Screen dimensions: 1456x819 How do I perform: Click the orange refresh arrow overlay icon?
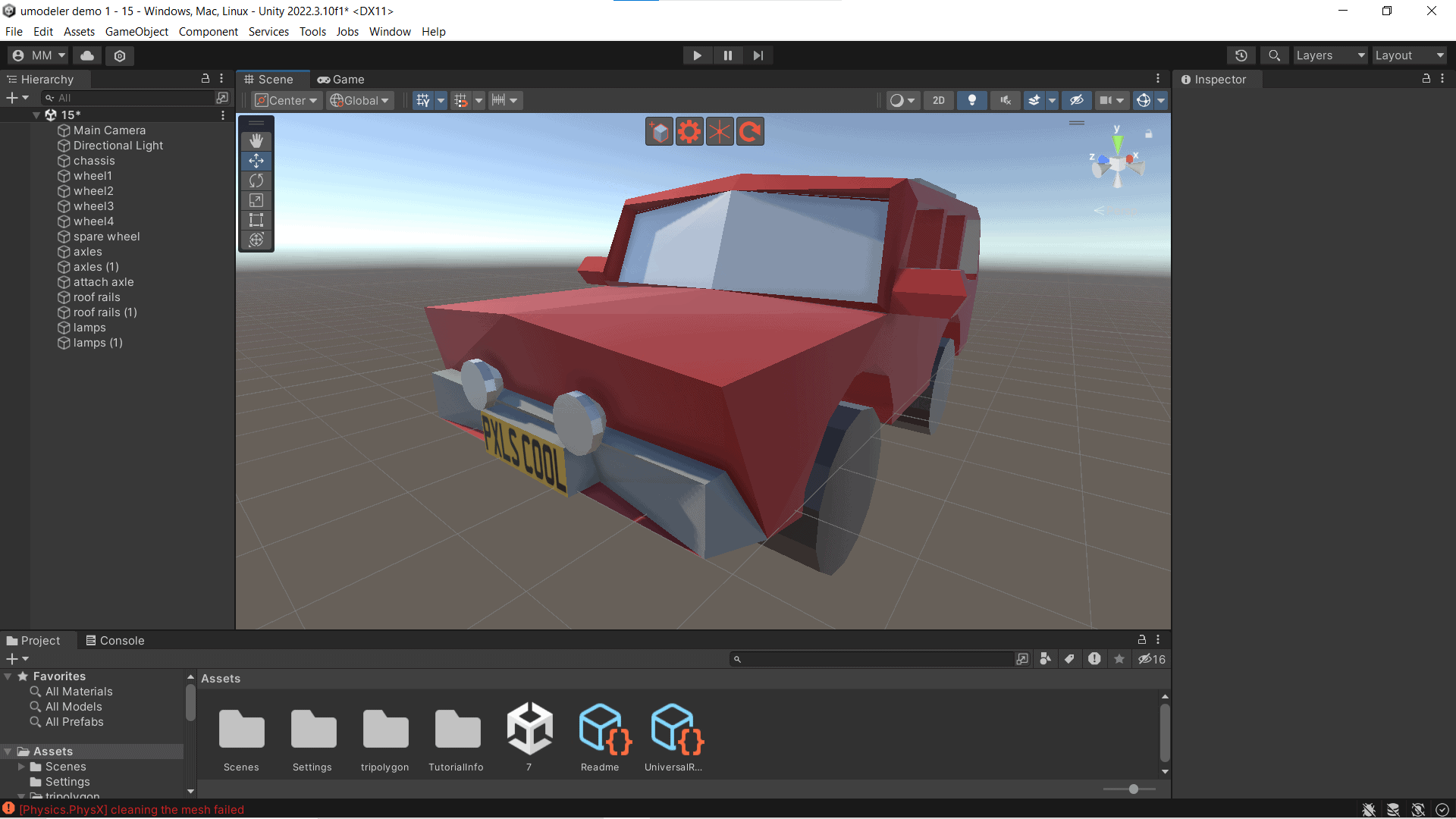coord(750,132)
